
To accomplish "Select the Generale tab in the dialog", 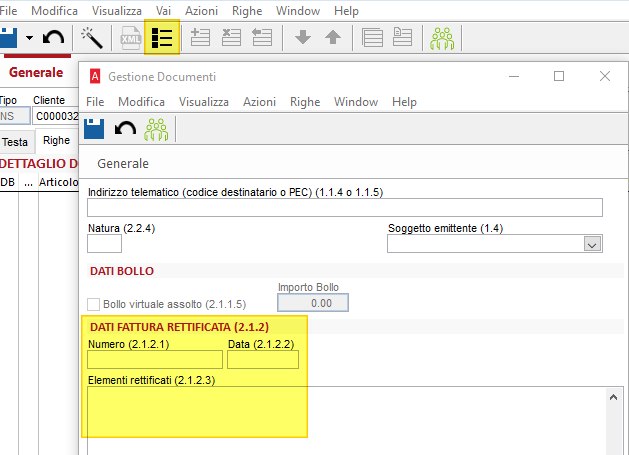I will click(x=123, y=164).
